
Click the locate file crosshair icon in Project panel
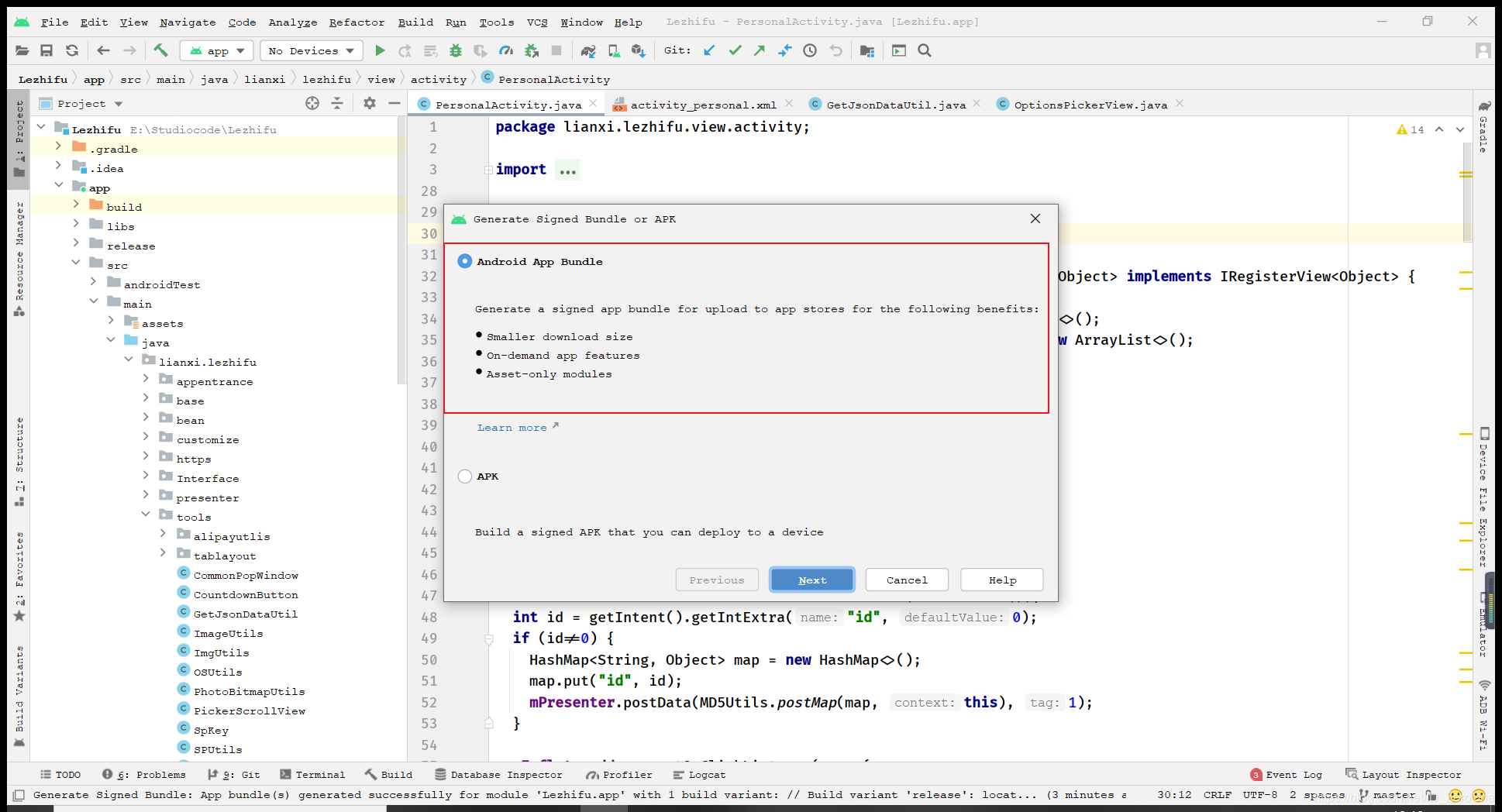(x=312, y=103)
